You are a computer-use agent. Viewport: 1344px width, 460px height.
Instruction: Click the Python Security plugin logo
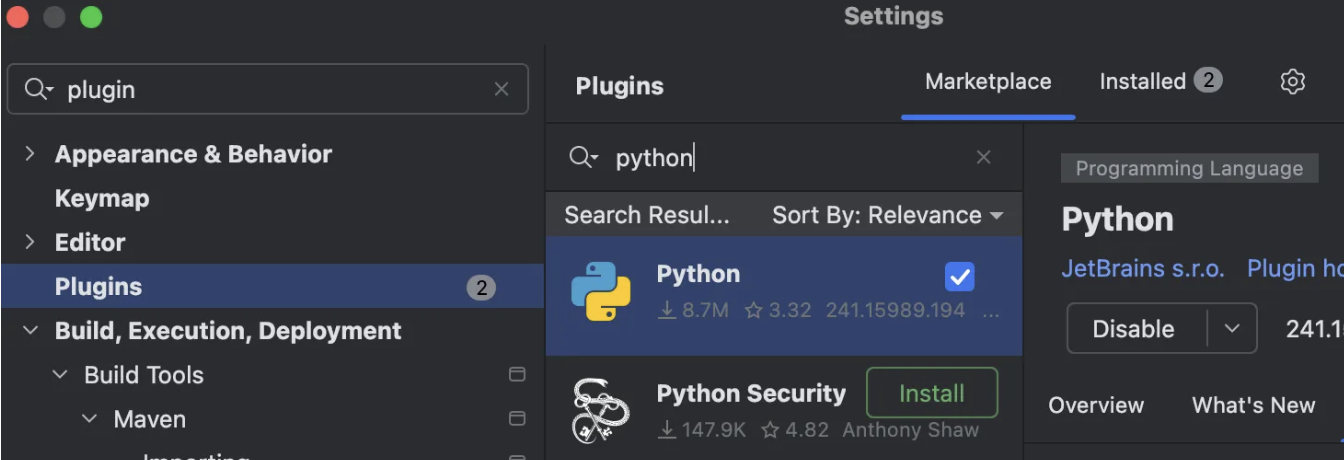(601, 409)
